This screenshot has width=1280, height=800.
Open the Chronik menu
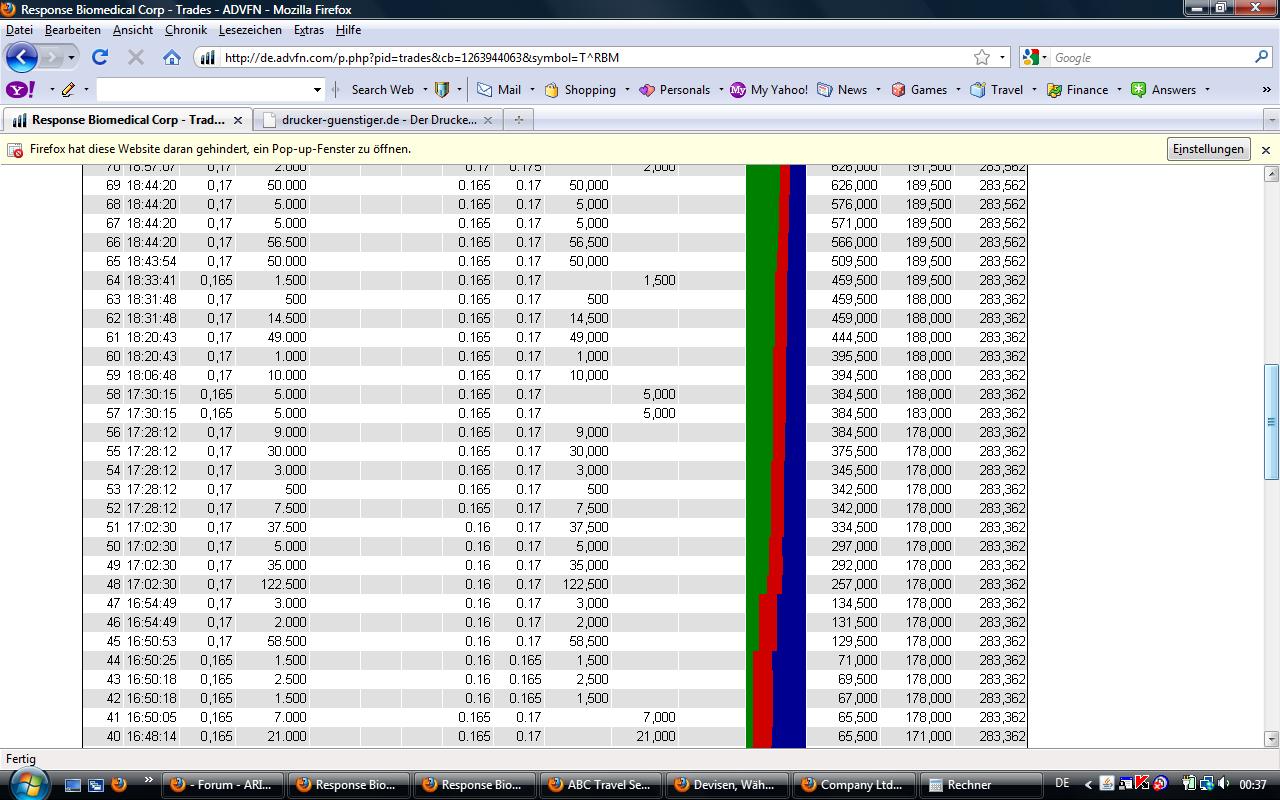(x=186, y=30)
